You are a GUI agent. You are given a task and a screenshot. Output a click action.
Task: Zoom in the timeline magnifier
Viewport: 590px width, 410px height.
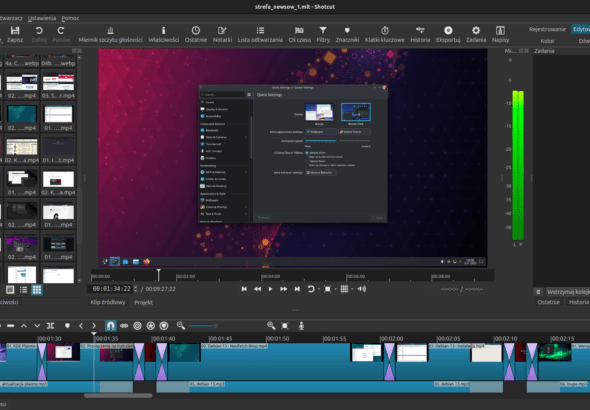[x=271, y=326]
